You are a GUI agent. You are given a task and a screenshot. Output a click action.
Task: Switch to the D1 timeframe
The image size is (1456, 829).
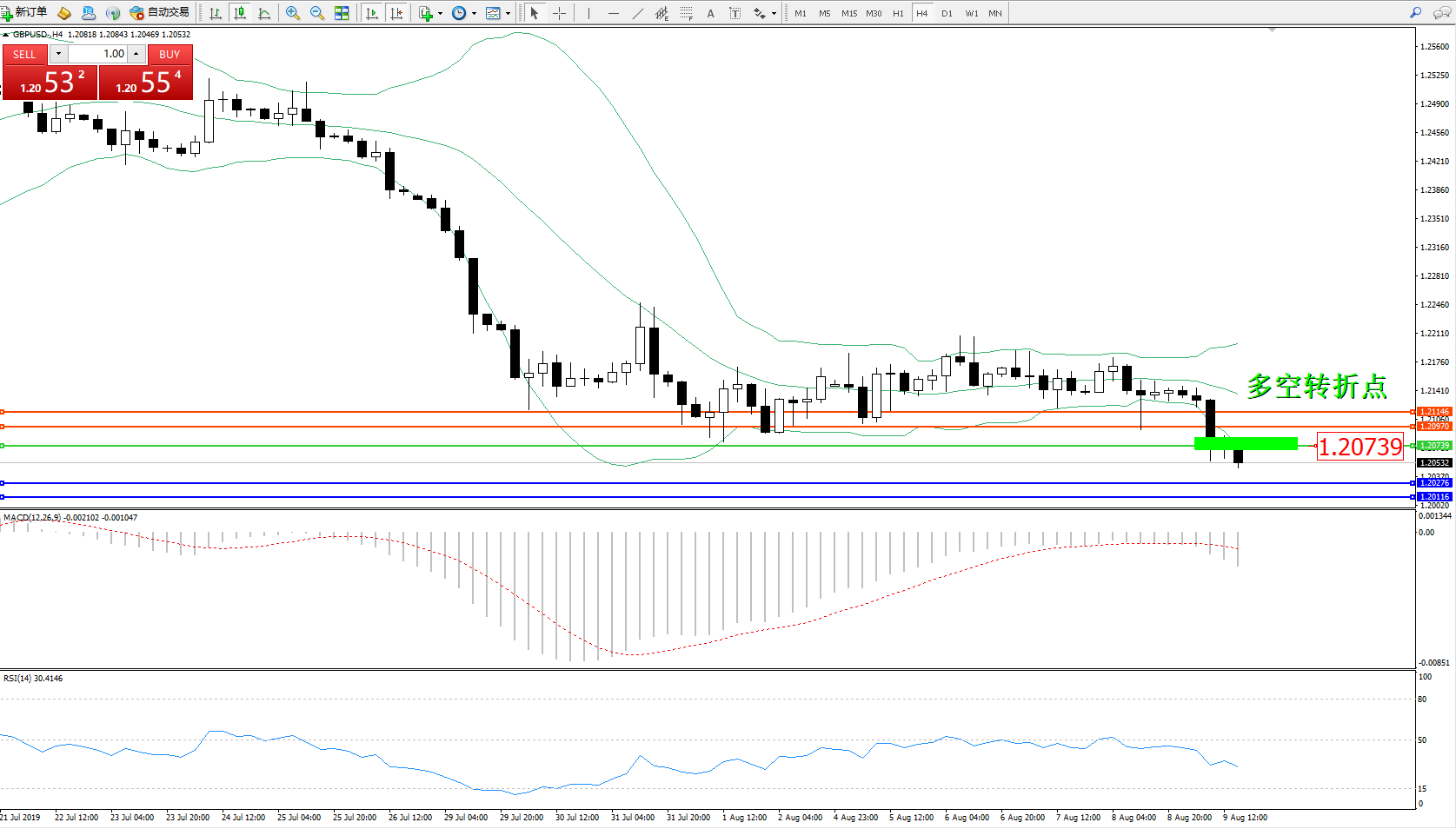[x=947, y=13]
